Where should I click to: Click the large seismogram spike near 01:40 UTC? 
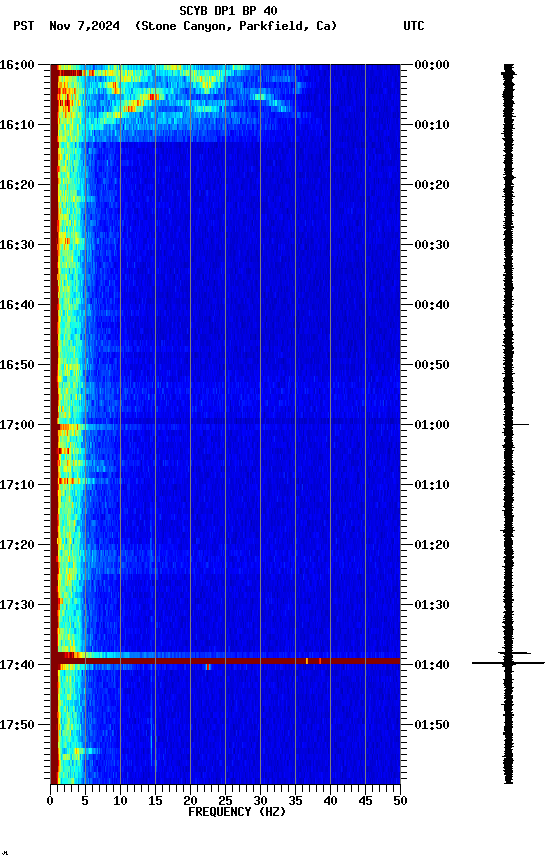tap(508, 663)
